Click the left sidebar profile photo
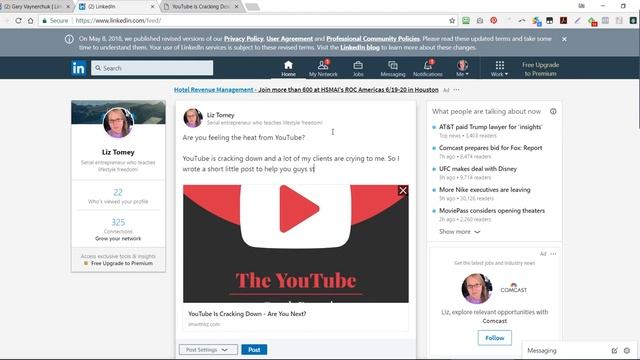Viewport: 640px width, 360px height. coord(118,122)
